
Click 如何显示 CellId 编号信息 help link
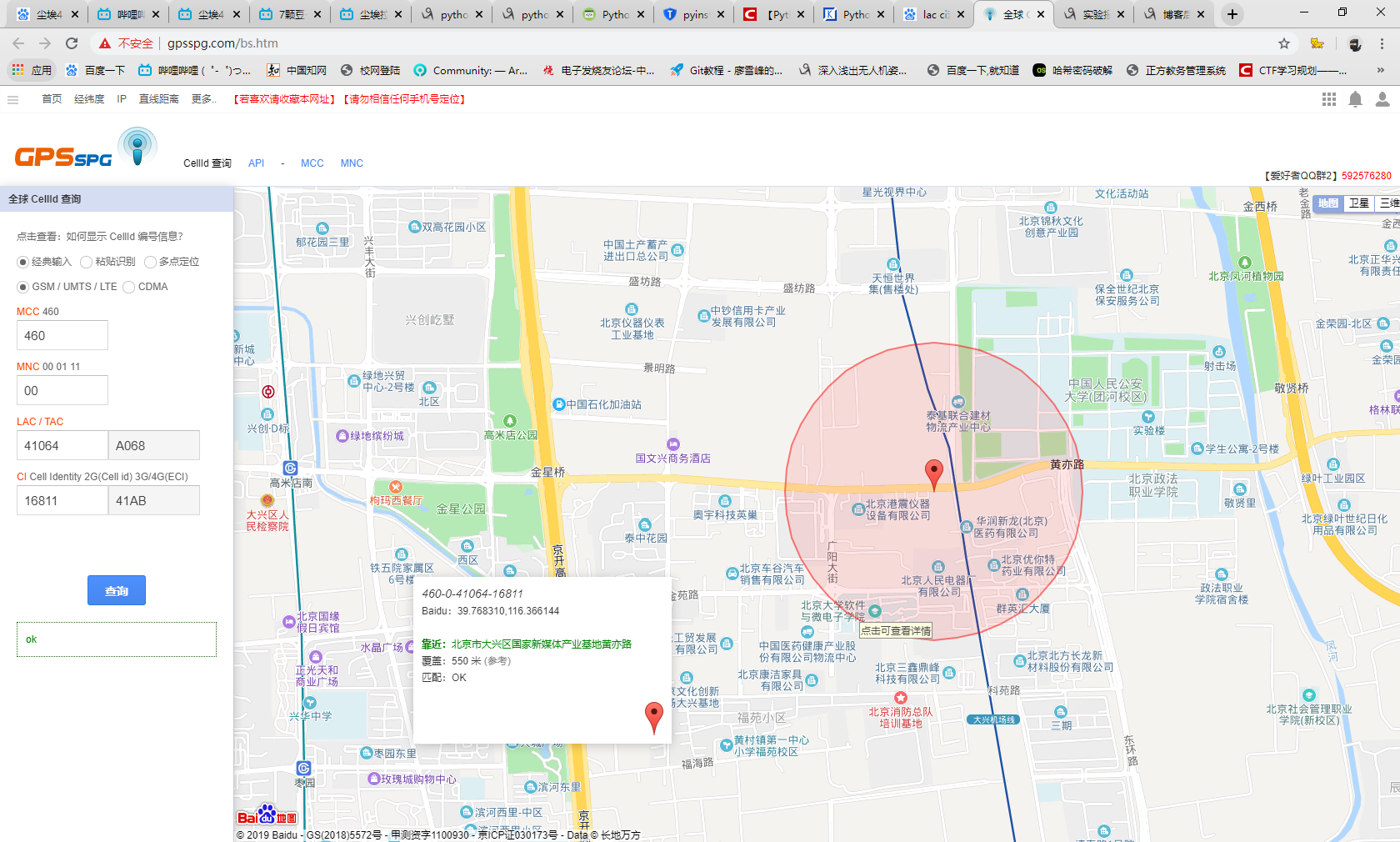tap(124, 237)
